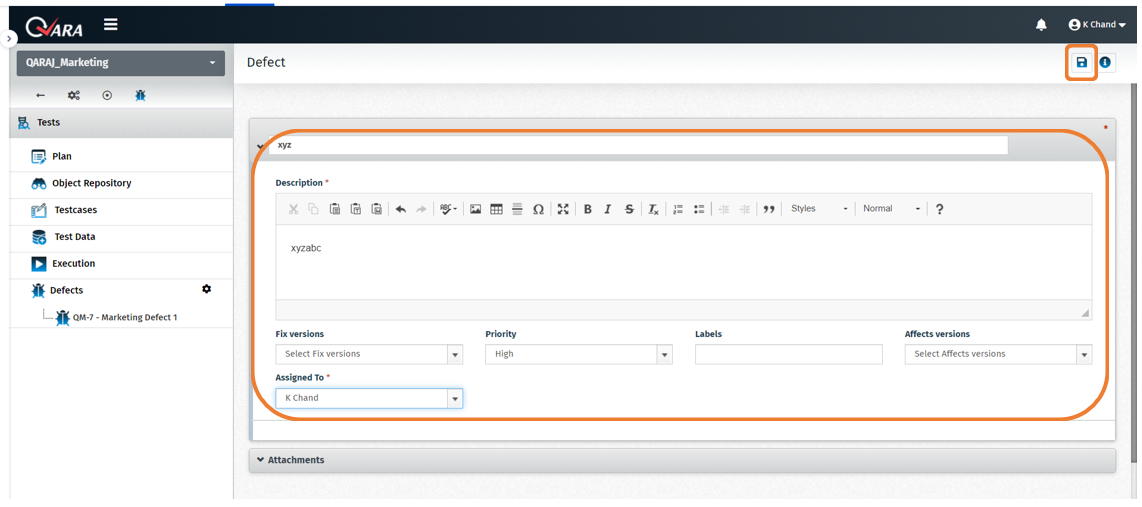Maximize the description editor

click(x=563, y=209)
